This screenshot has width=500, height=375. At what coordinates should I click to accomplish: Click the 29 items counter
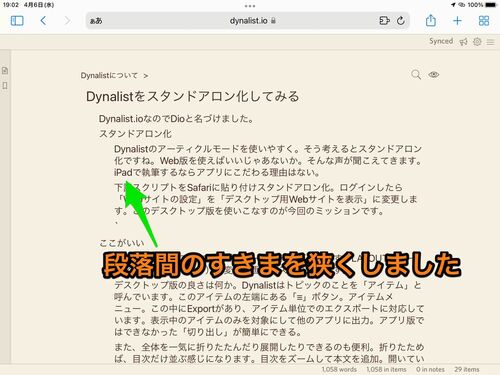point(467,369)
